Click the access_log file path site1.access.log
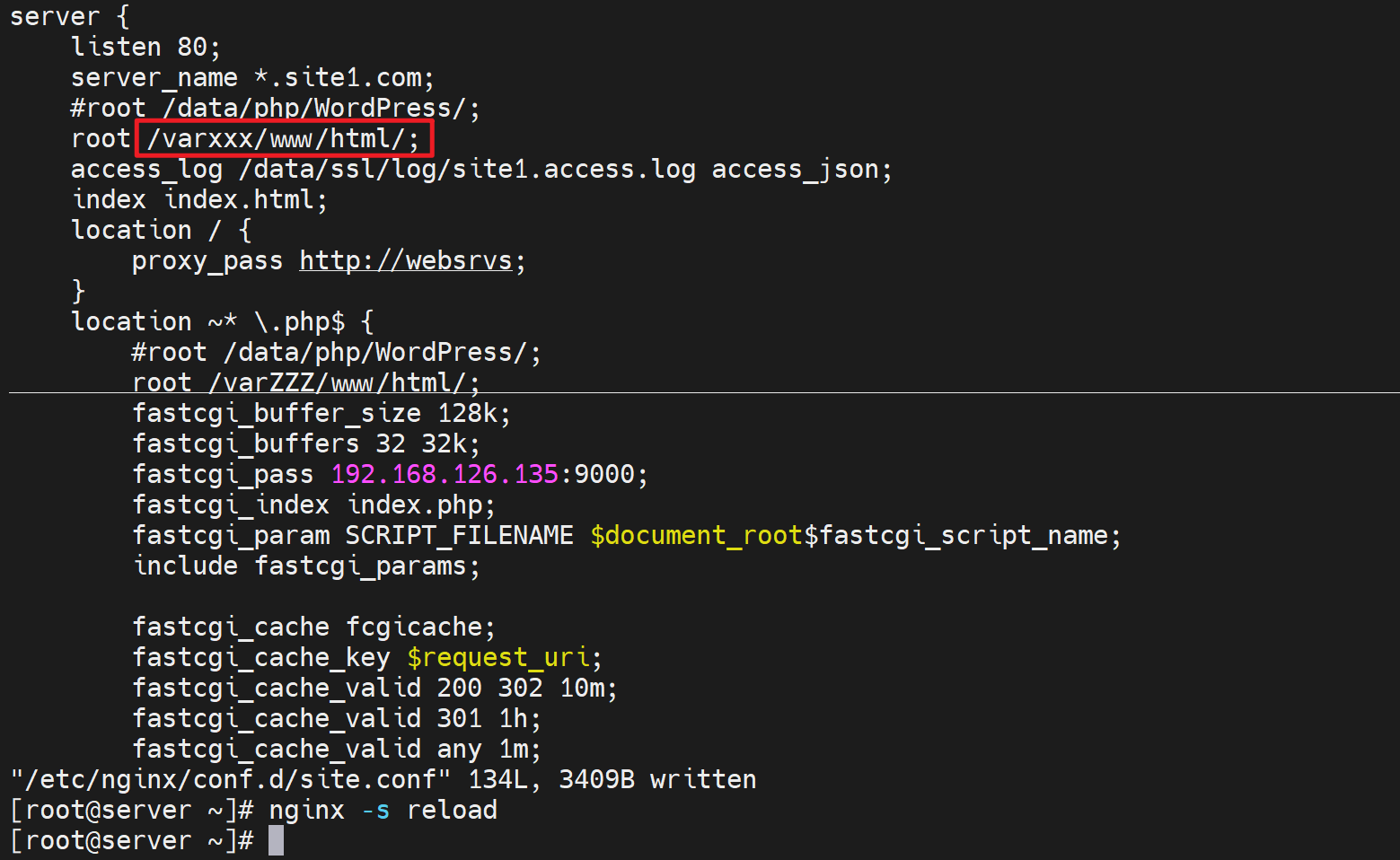Image resolution: width=1400 pixels, height=860 pixels. click(x=467, y=170)
